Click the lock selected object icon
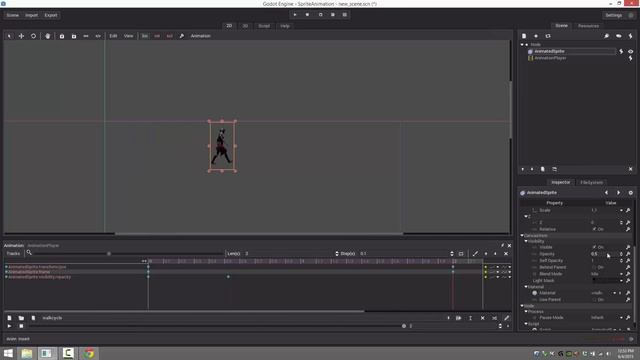This screenshot has width=640, height=360. tap(62, 36)
